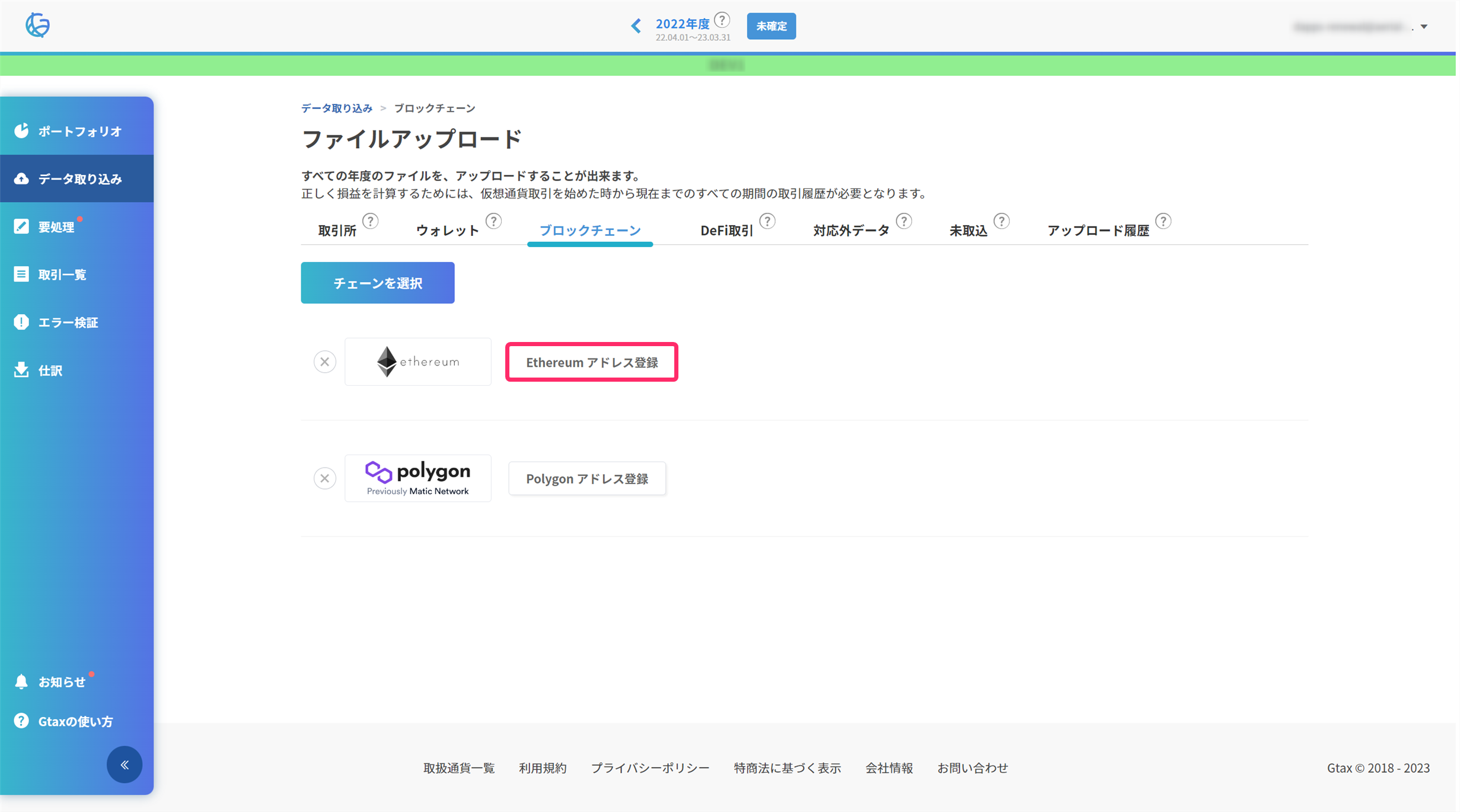Image resolution: width=1460 pixels, height=812 pixels.
Task: Switch to 未取込 tab
Action: point(968,231)
